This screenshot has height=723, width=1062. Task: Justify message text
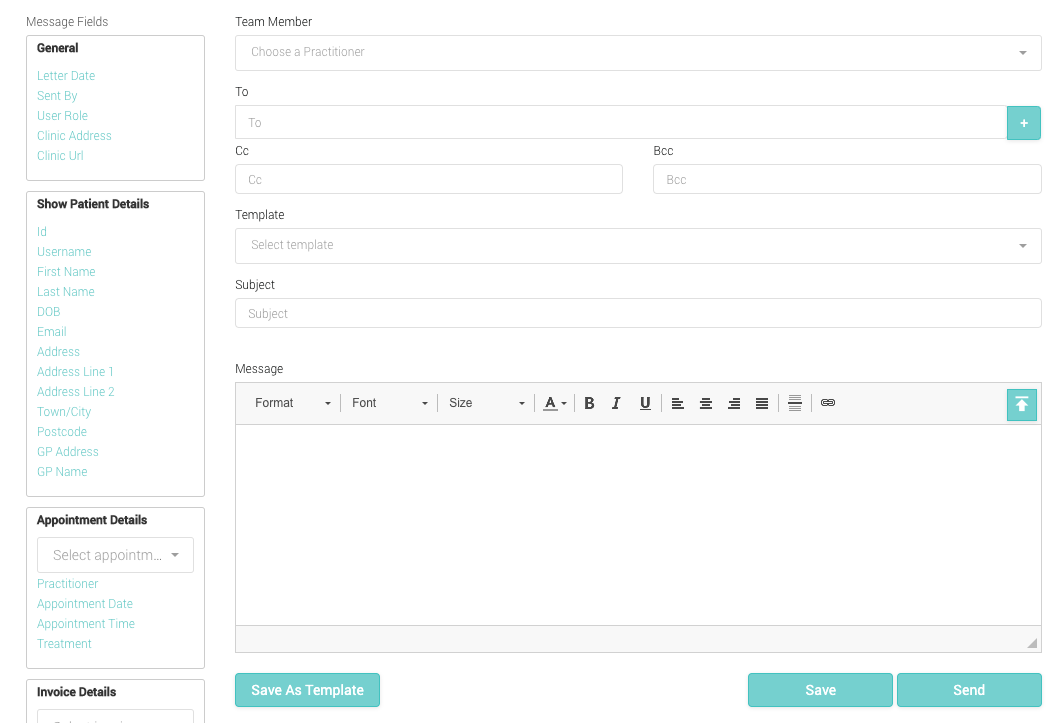pyautogui.click(x=762, y=403)
